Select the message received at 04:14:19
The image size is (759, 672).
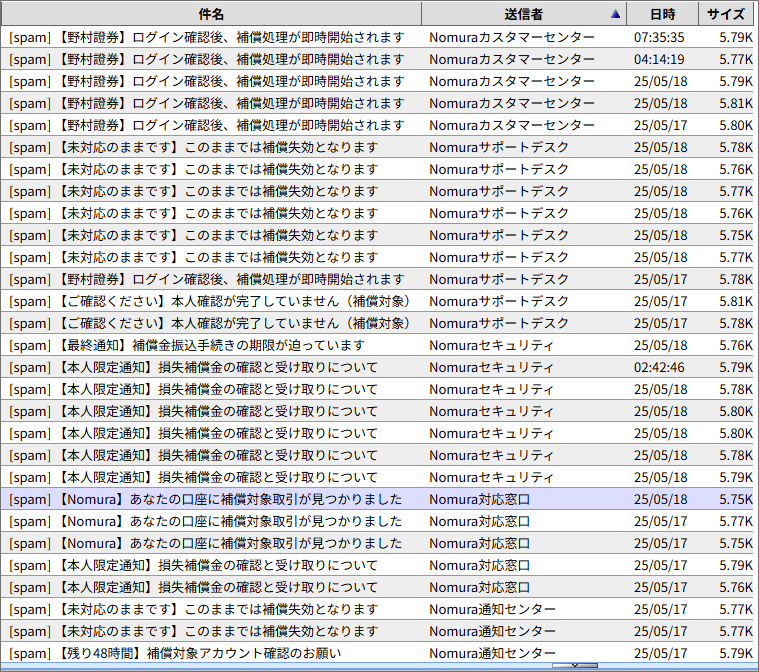(377, 59)
